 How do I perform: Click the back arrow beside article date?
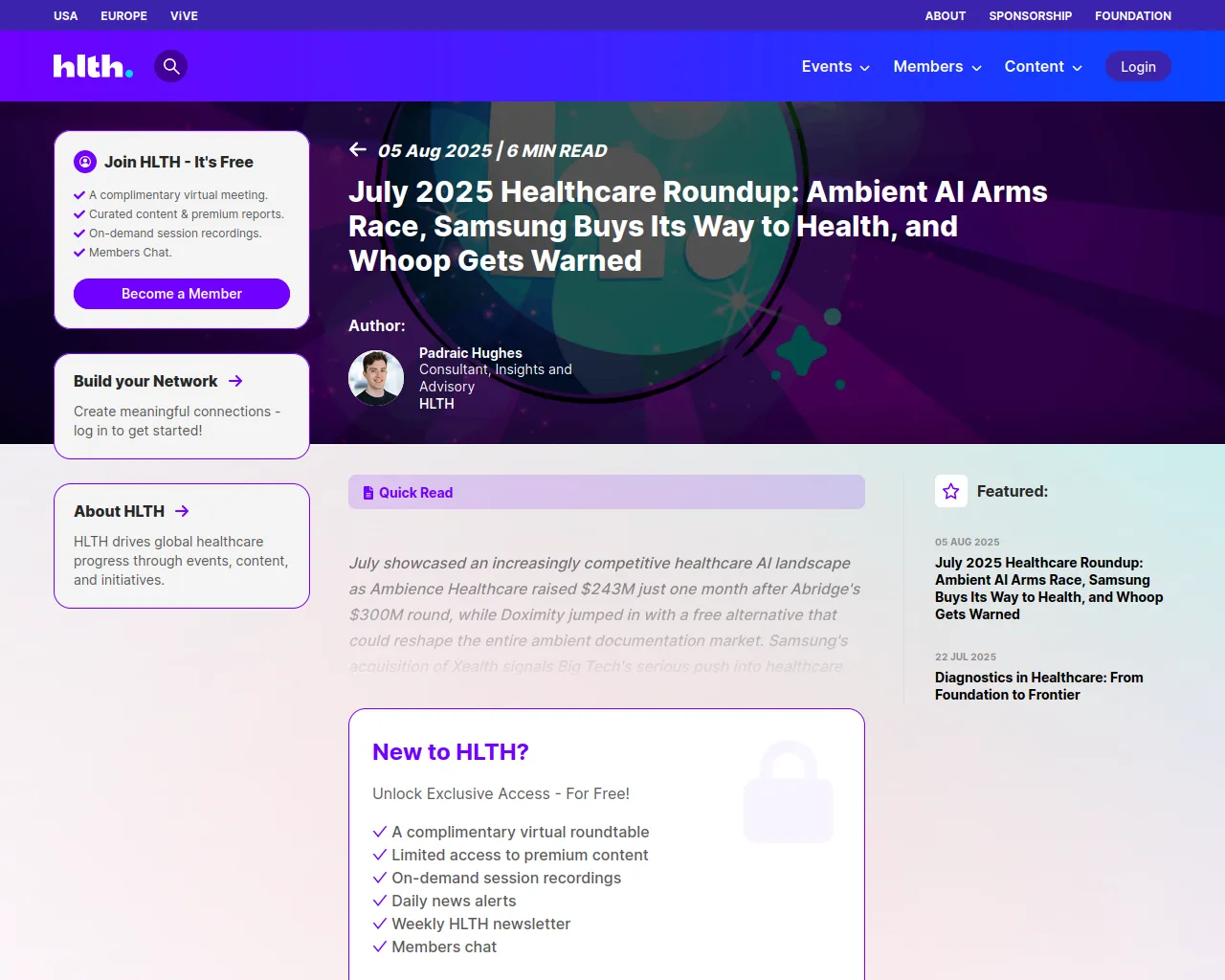click(358, 149)
